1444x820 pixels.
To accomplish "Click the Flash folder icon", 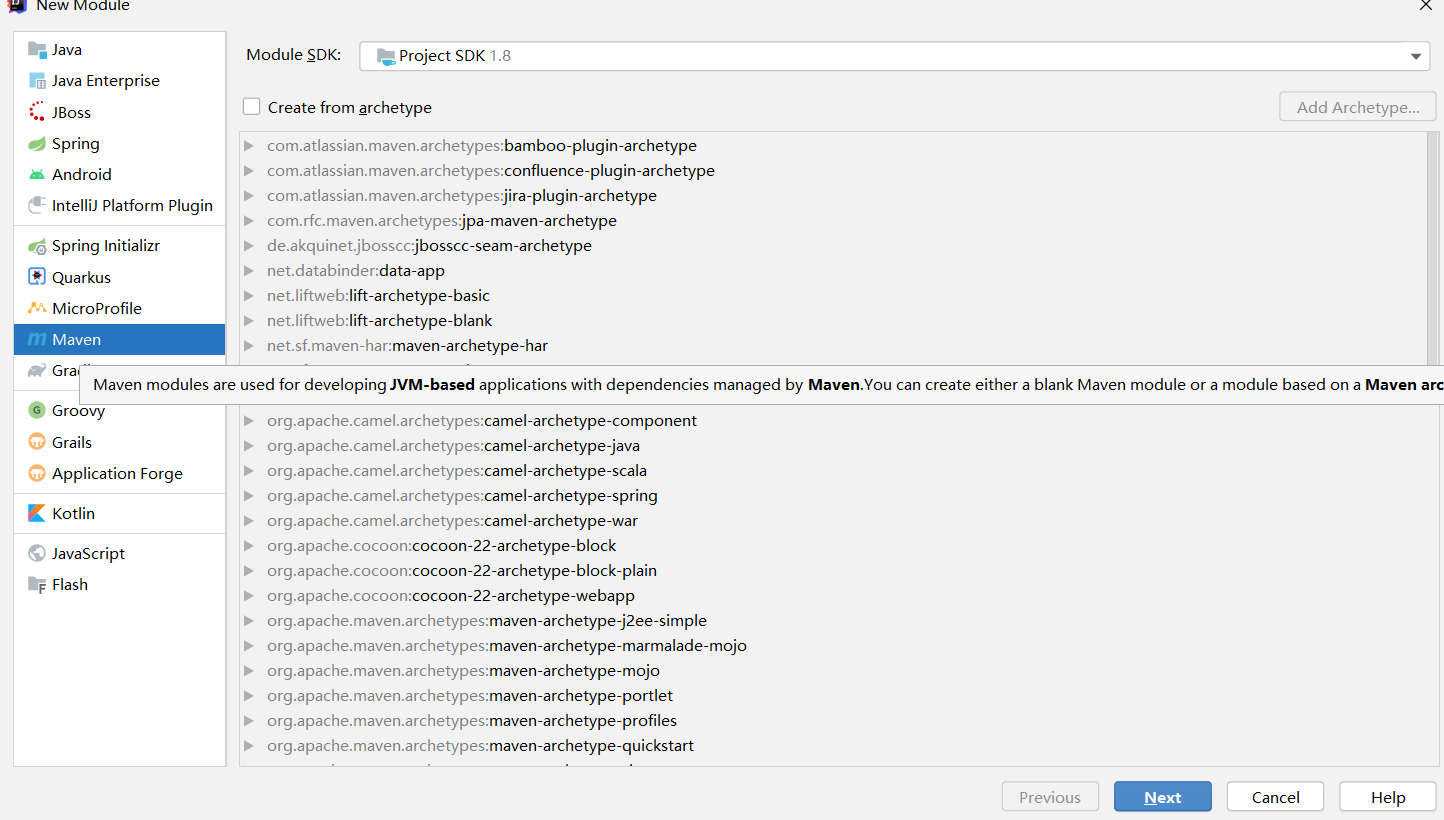I will [37, 585].
